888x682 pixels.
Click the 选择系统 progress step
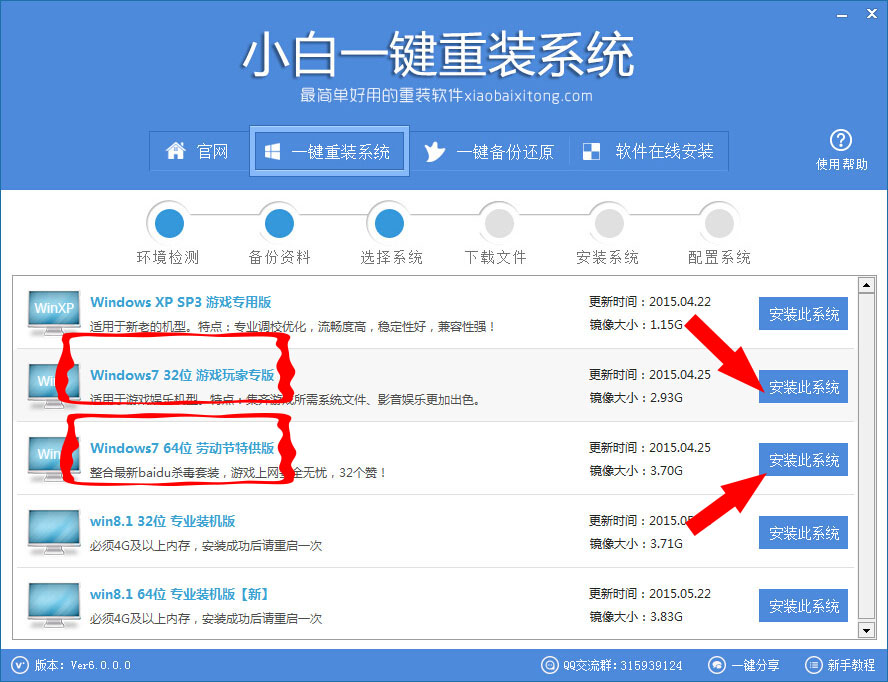[388, 222]
